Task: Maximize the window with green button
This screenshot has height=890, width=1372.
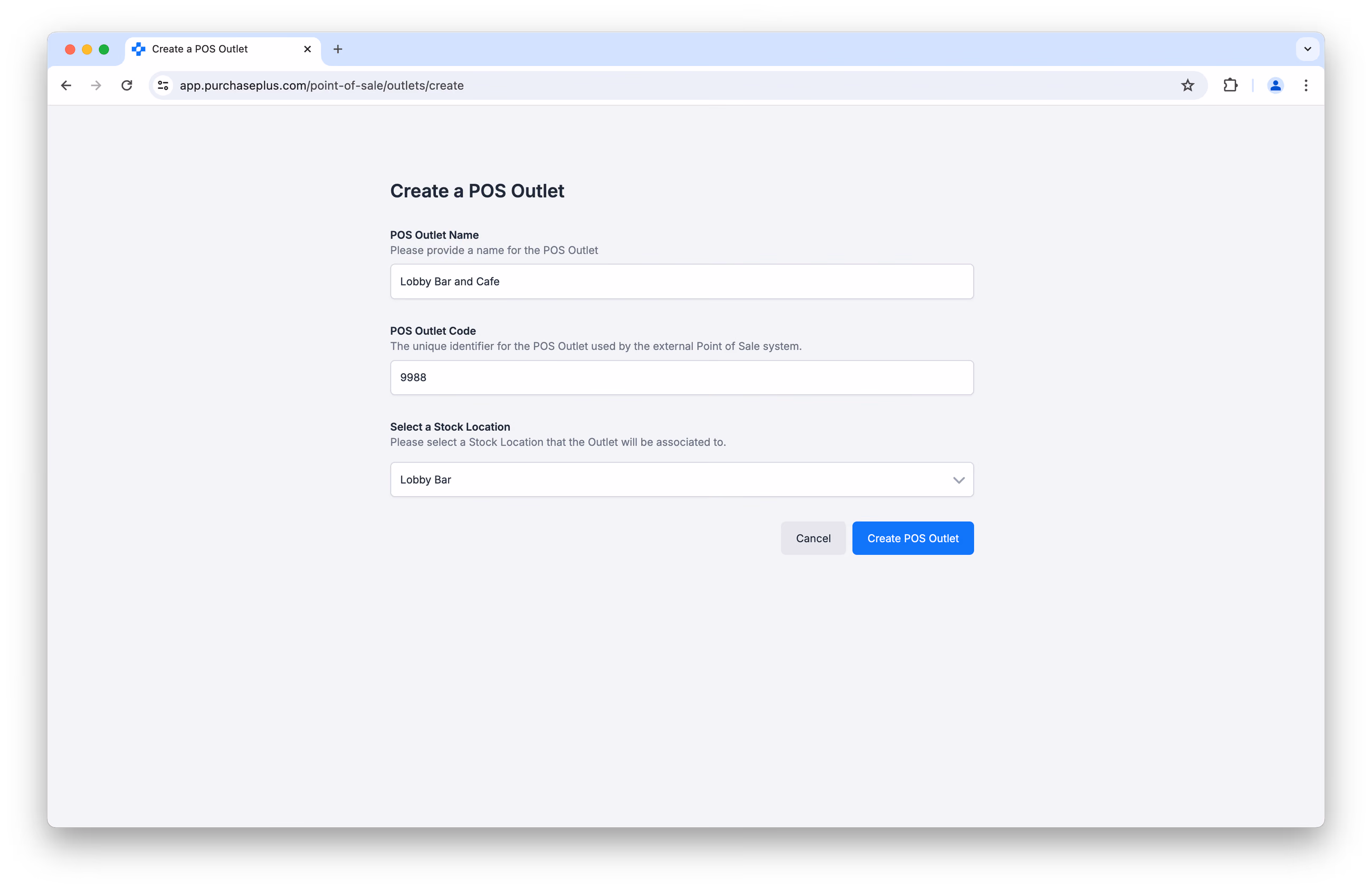Action: 104,49
